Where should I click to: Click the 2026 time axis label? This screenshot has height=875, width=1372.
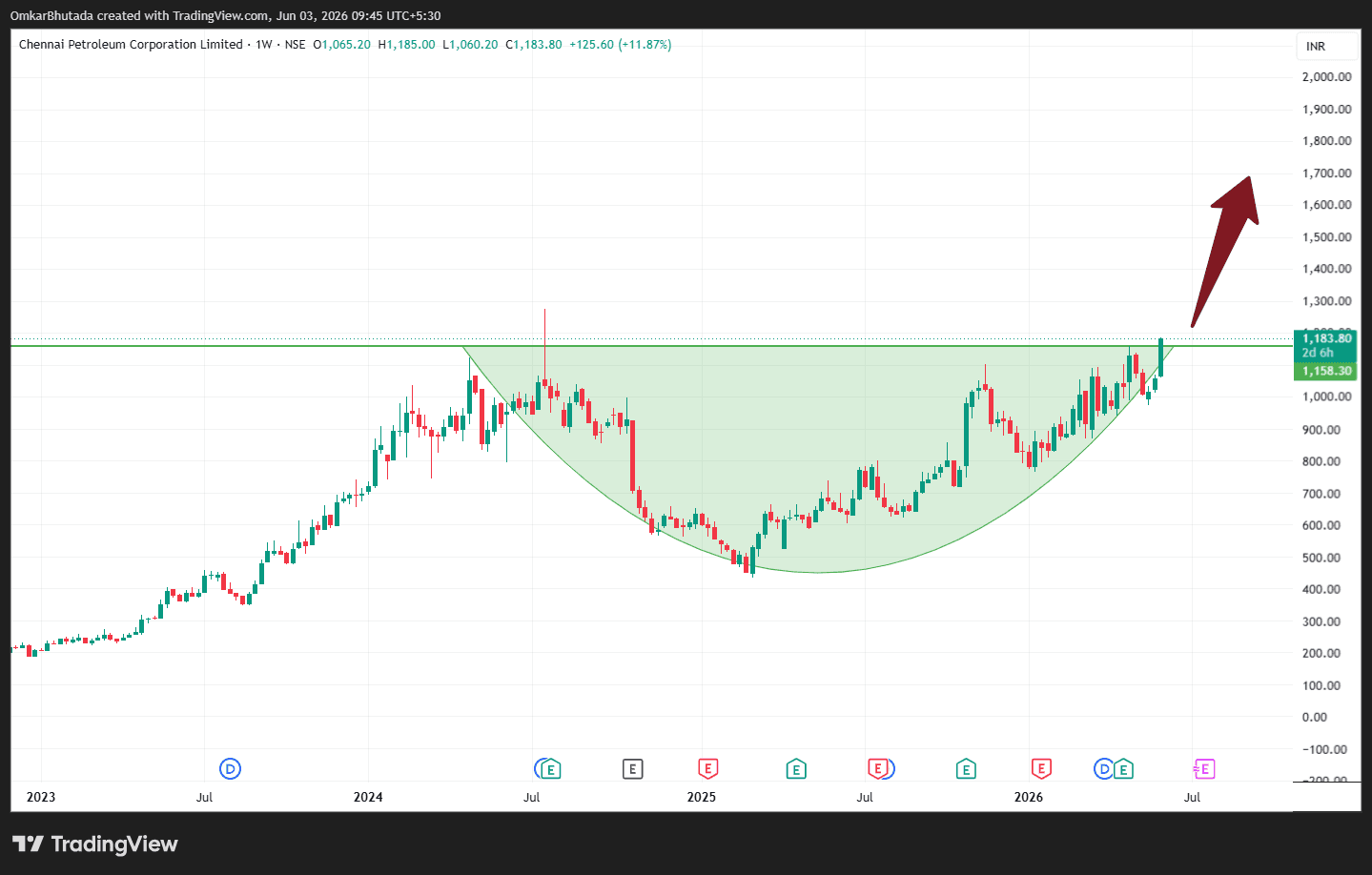(x=1029, y=797)
